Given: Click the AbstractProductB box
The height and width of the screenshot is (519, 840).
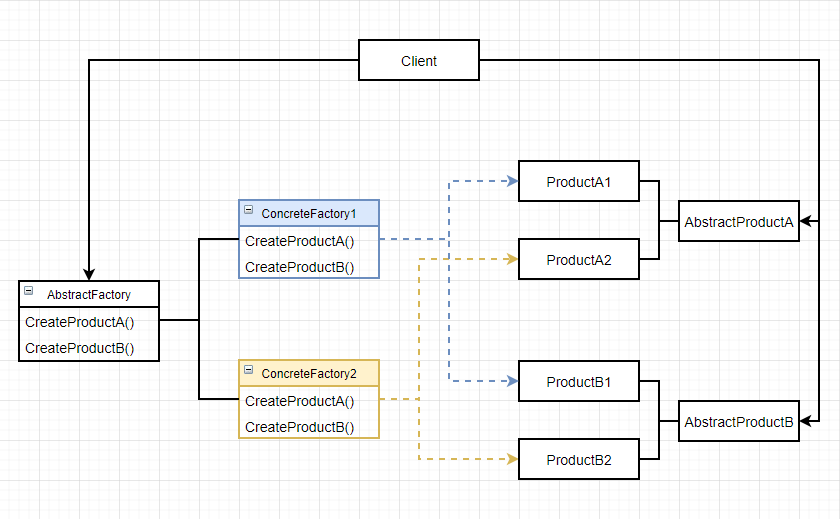Looking at the screenshot, I should [x=739, y=422].
